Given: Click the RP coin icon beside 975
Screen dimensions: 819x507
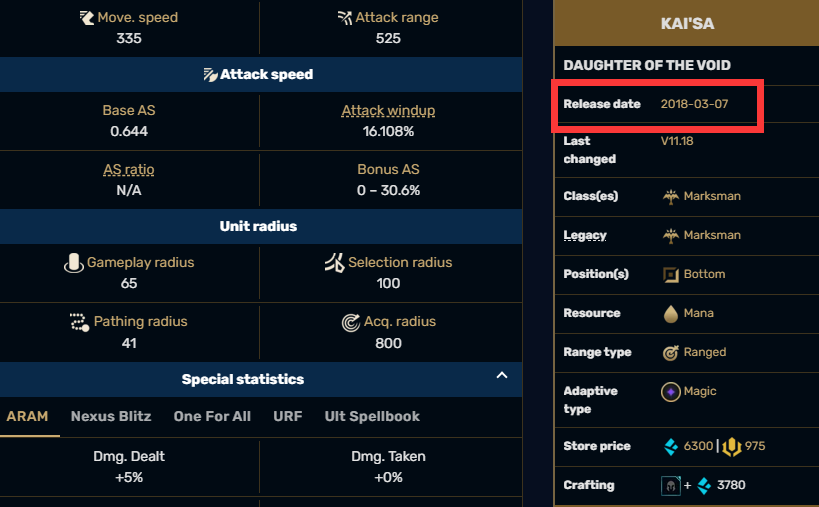Looking at the screenshot, I should point(732,446).
